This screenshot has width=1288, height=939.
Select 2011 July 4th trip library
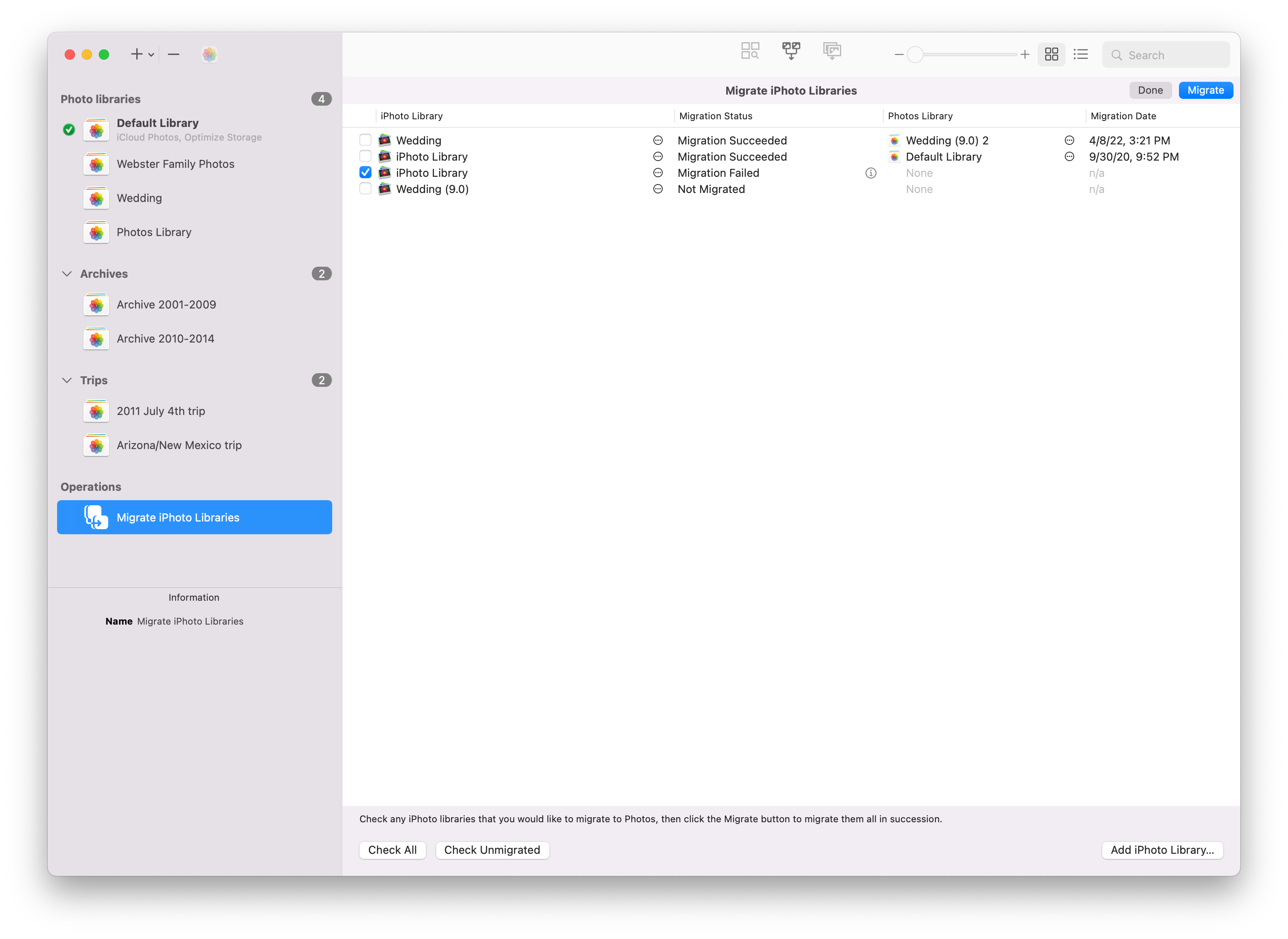click(x=194, y=412)
